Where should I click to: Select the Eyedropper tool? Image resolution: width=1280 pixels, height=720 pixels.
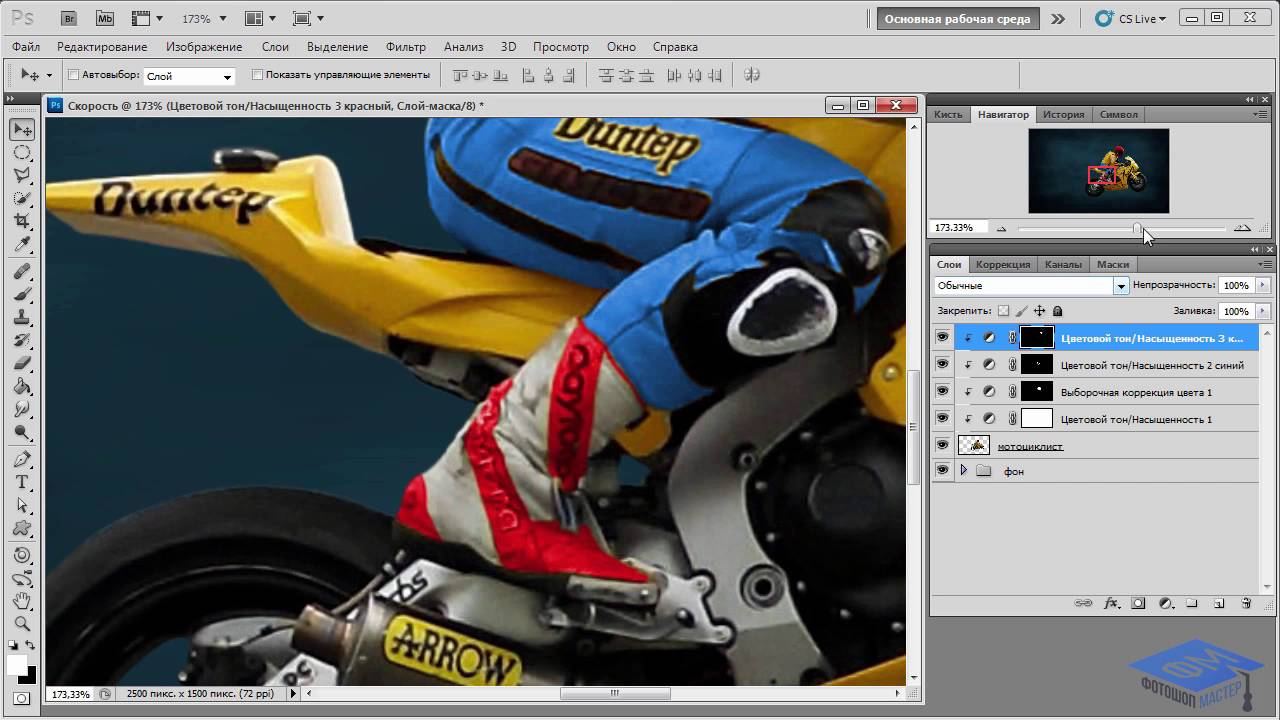pos(22,244)
